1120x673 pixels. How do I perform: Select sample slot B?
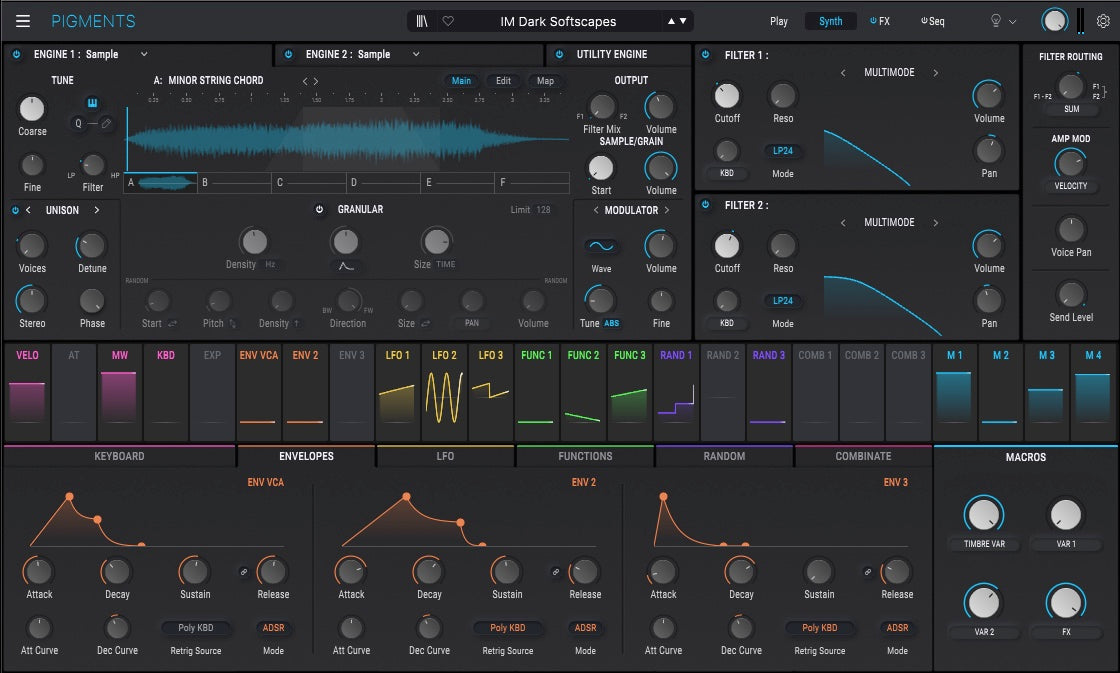tap(234, 183)
